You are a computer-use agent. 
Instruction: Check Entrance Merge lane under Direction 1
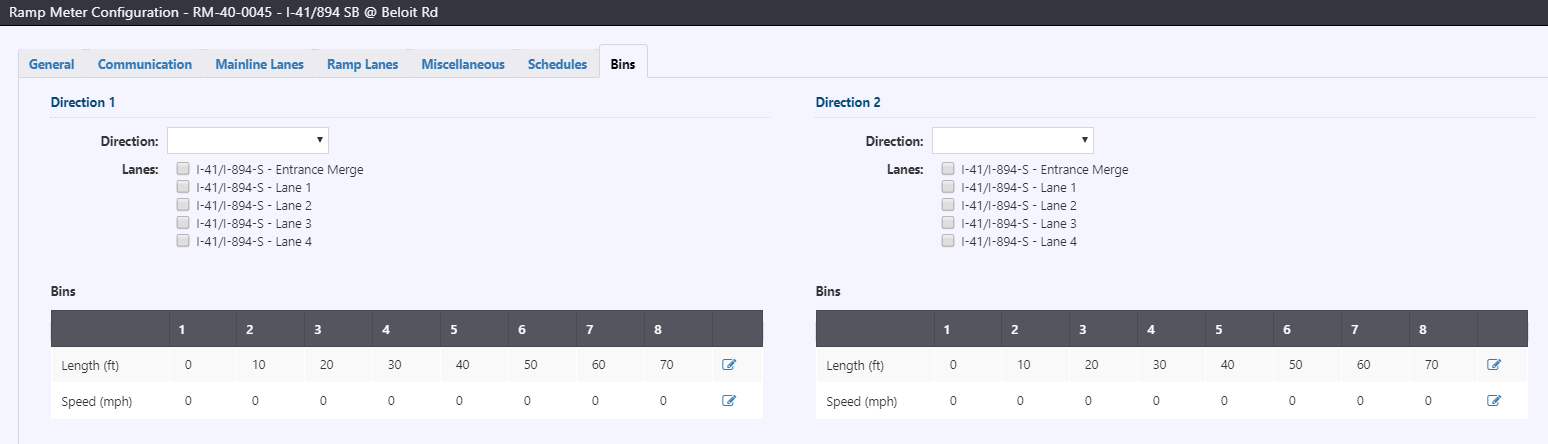coord(183,169)
